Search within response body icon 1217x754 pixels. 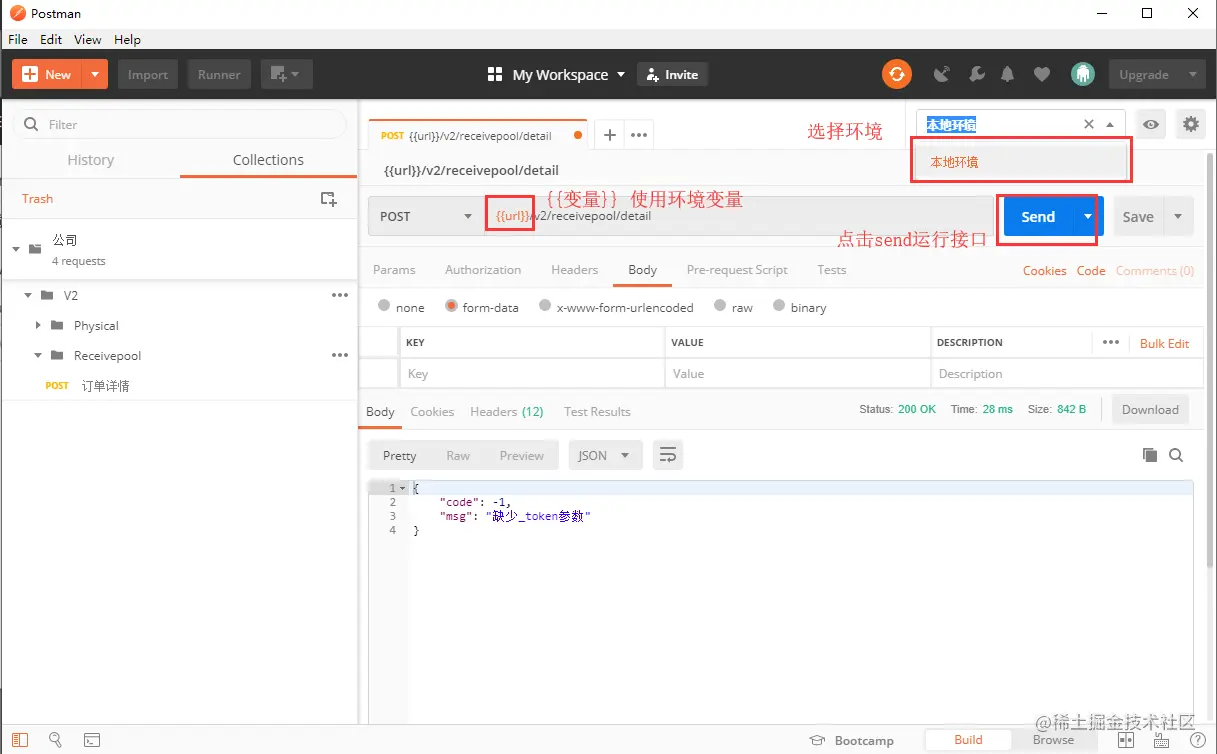coord(1176,455)
